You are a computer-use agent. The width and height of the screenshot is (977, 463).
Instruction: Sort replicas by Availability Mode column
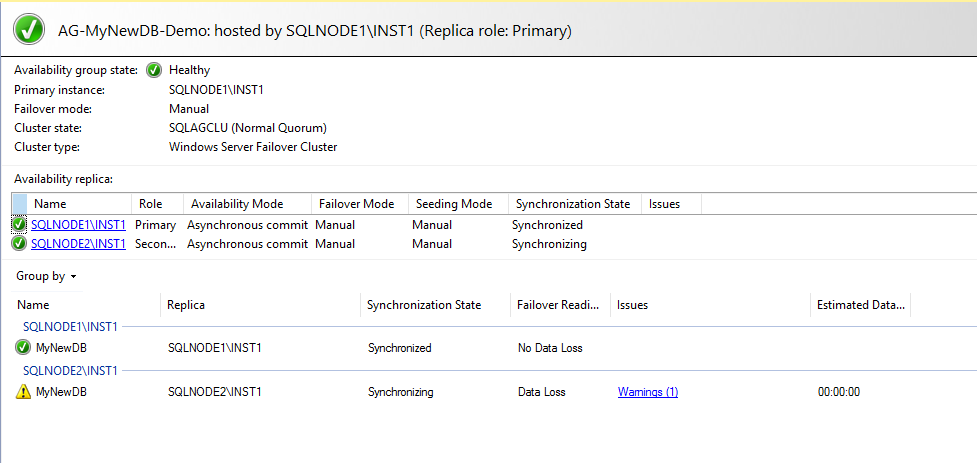pos(237,204)
